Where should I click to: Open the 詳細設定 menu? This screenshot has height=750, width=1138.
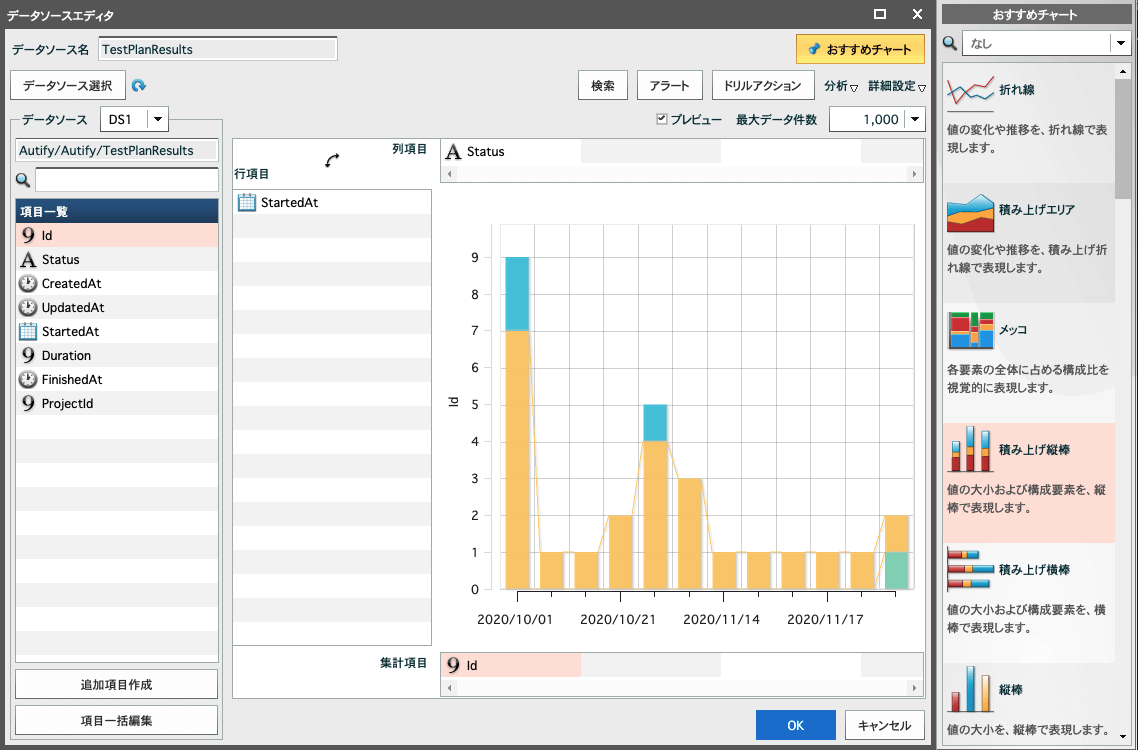pos(897,86)
